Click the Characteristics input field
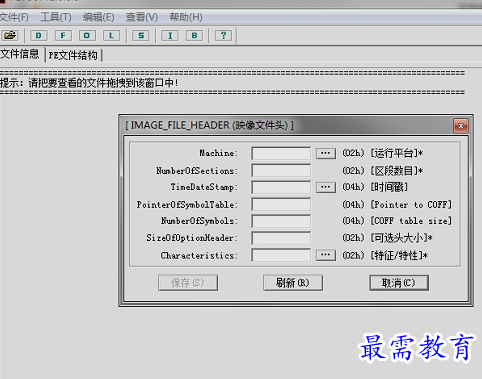 pos(281,255)
